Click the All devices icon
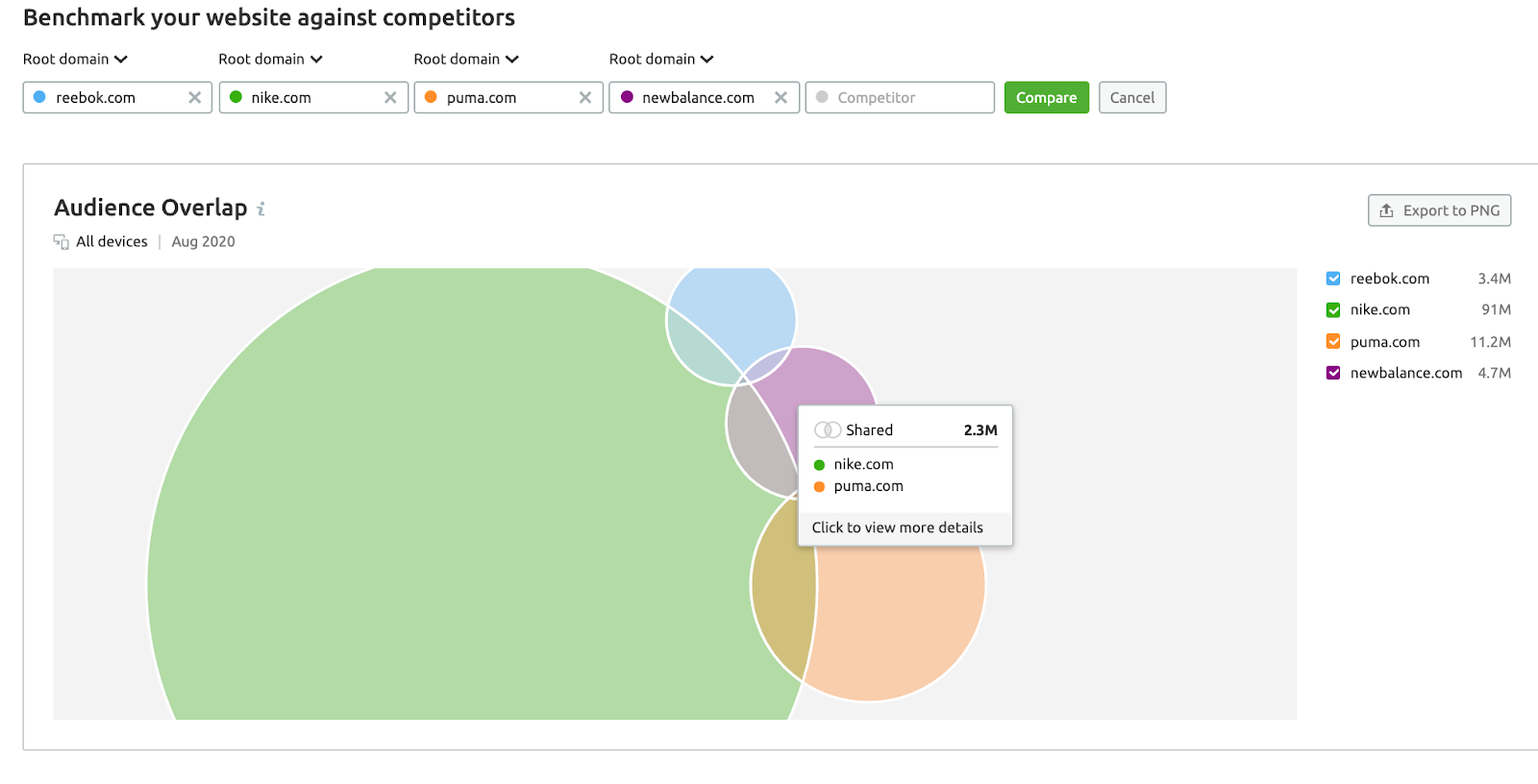The width and height of the screenshot is (1538, 784). tap(61, 241)
